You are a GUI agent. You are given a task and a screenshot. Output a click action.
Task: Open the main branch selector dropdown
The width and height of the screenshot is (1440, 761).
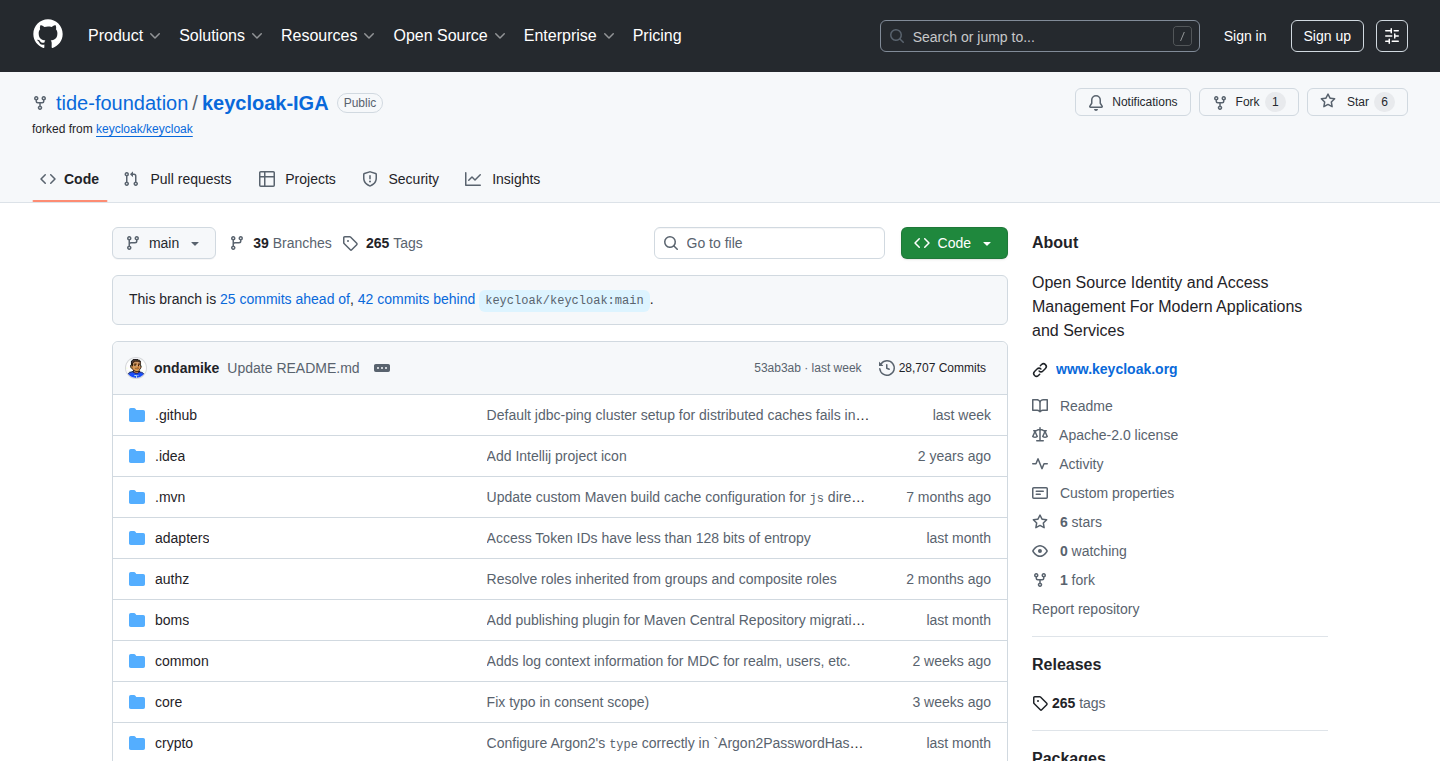pos(164,243)
